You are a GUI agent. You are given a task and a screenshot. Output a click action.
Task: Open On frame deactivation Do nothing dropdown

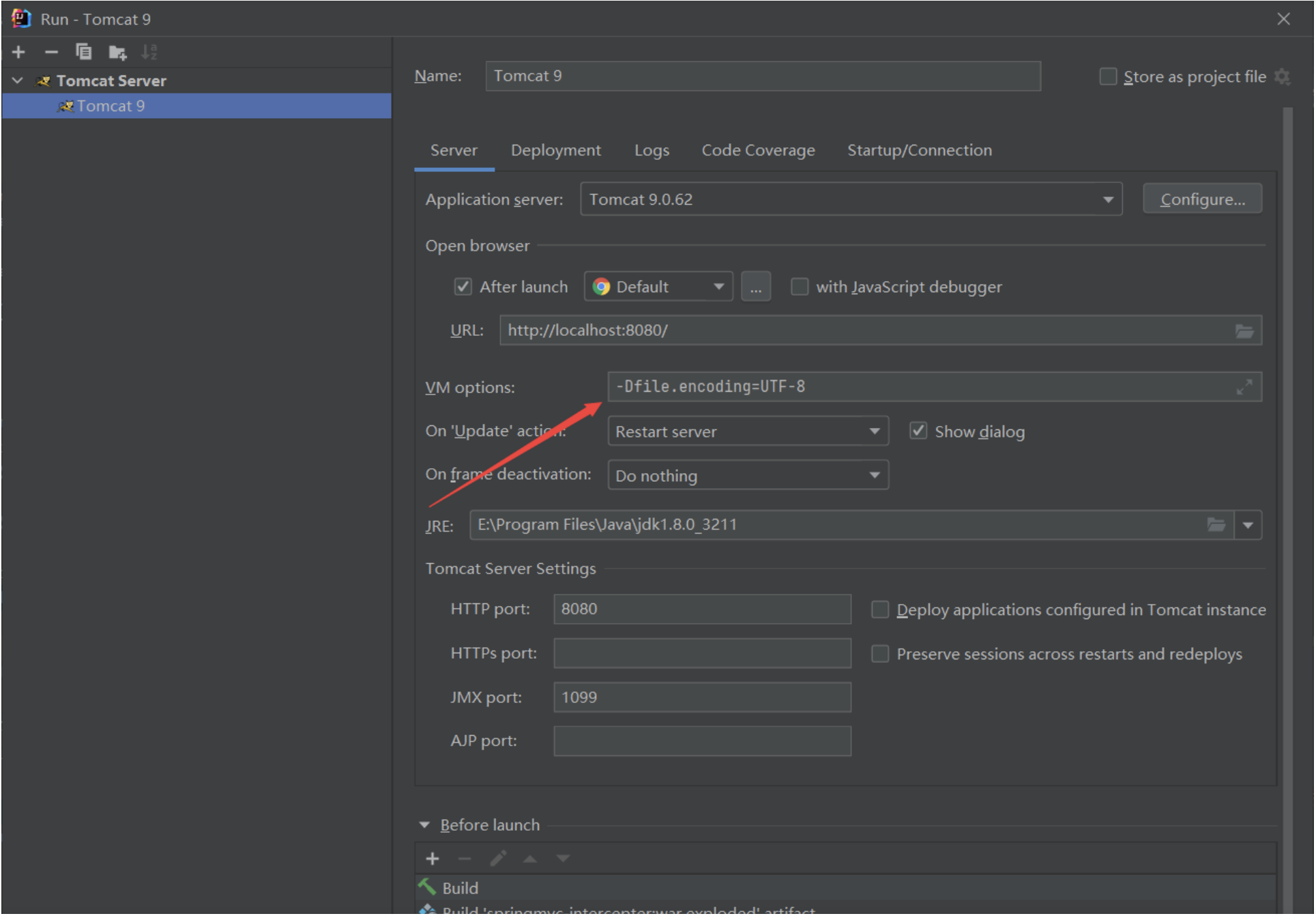click(x=748, y=475)
